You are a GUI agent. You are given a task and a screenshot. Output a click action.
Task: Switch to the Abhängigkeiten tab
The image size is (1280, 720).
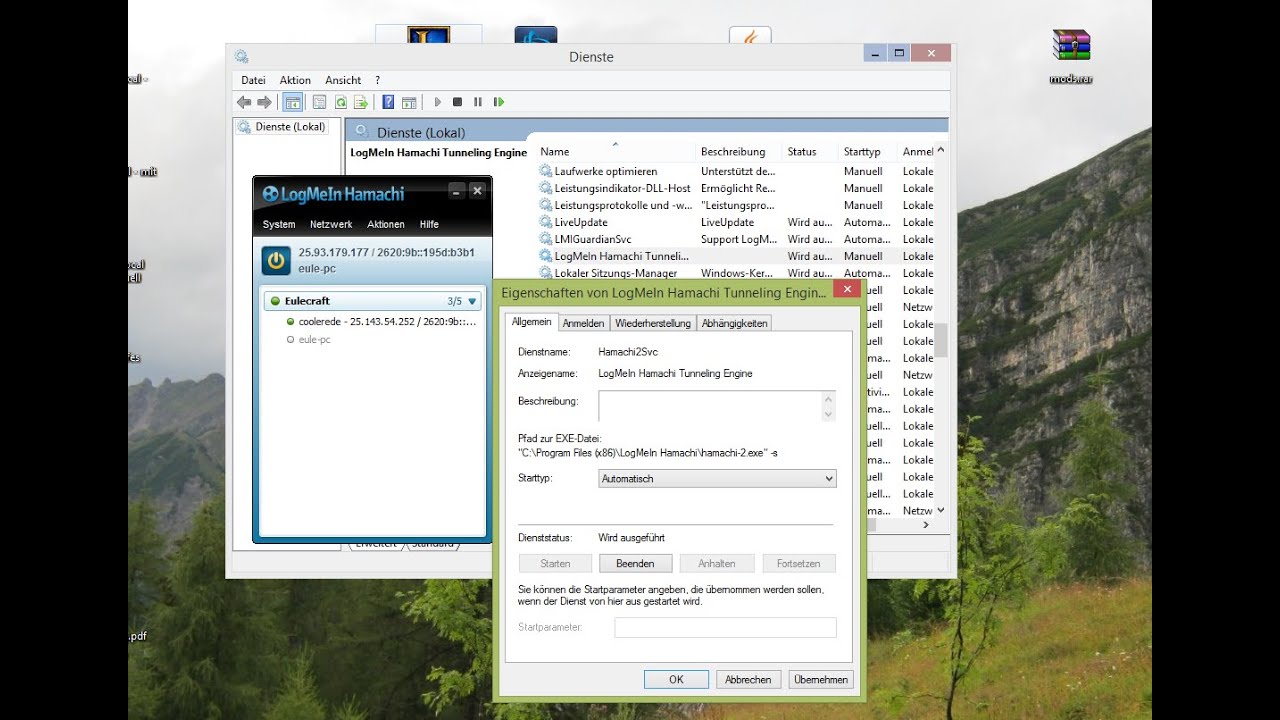click(x=735, y=323)
